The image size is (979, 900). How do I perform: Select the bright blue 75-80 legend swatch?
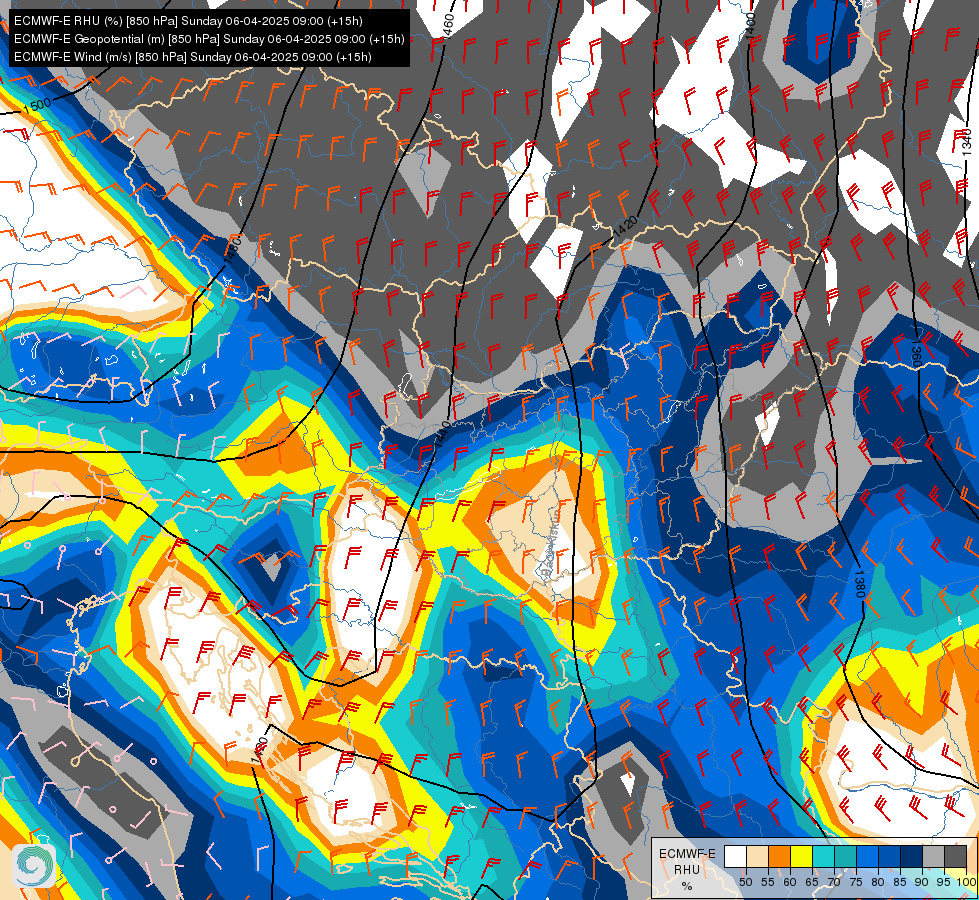[868, 856]
